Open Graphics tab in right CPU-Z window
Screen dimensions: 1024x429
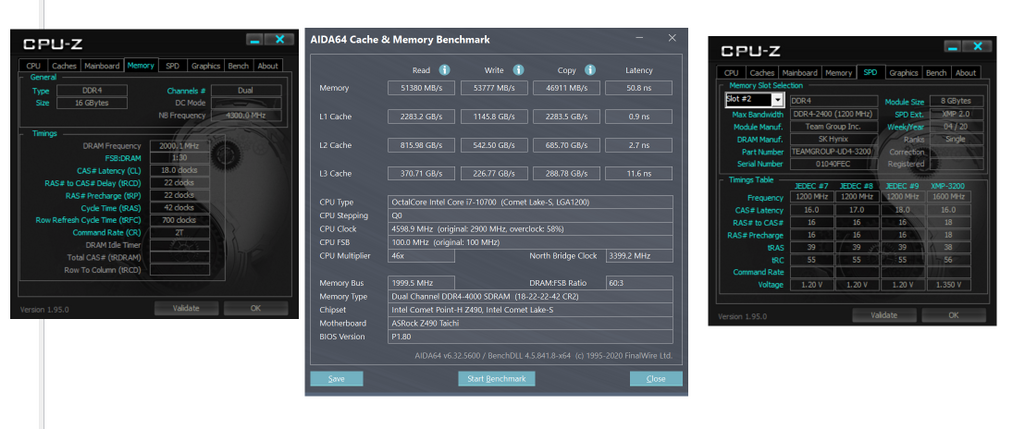click(903, 73)
